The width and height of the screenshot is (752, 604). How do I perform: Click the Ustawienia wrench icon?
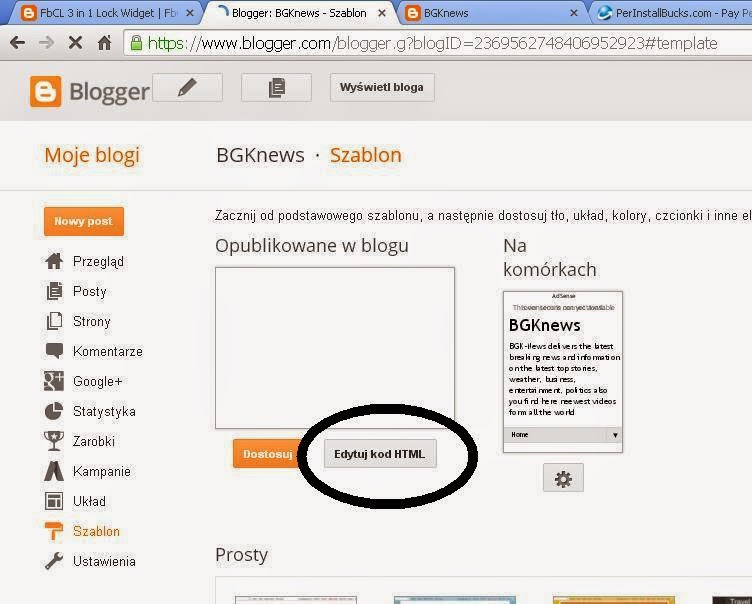pos(54,561)
